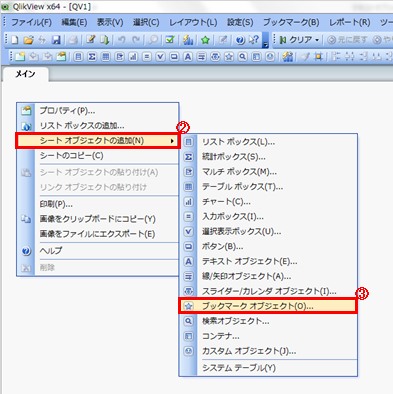
Task: Click the クリア clear selections button
Action: click(296, 40)
